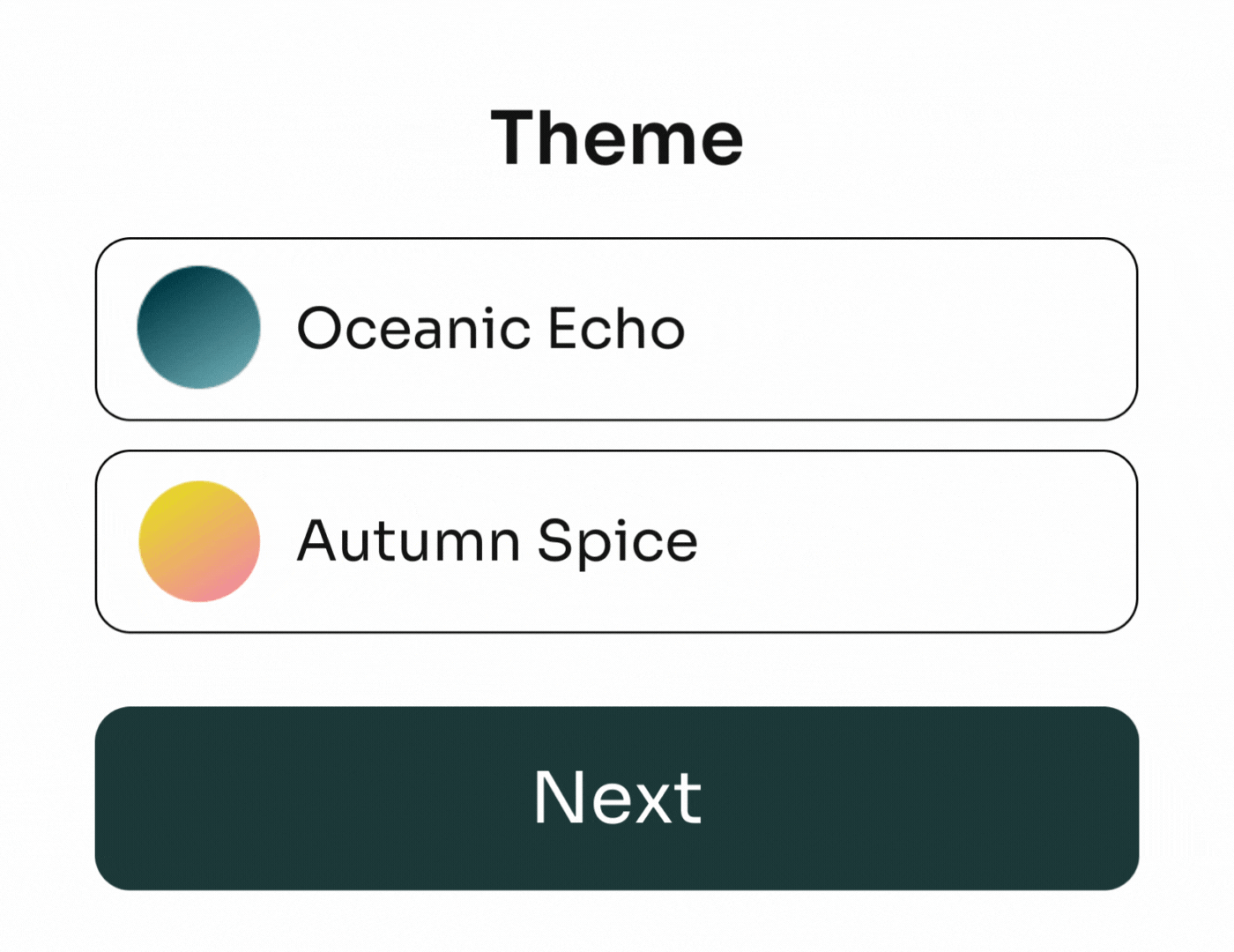This screenshot has height=952, width=1234.
Task: Click empty area inside Oceanic Echo card
Action: click(x=908, y=329)
